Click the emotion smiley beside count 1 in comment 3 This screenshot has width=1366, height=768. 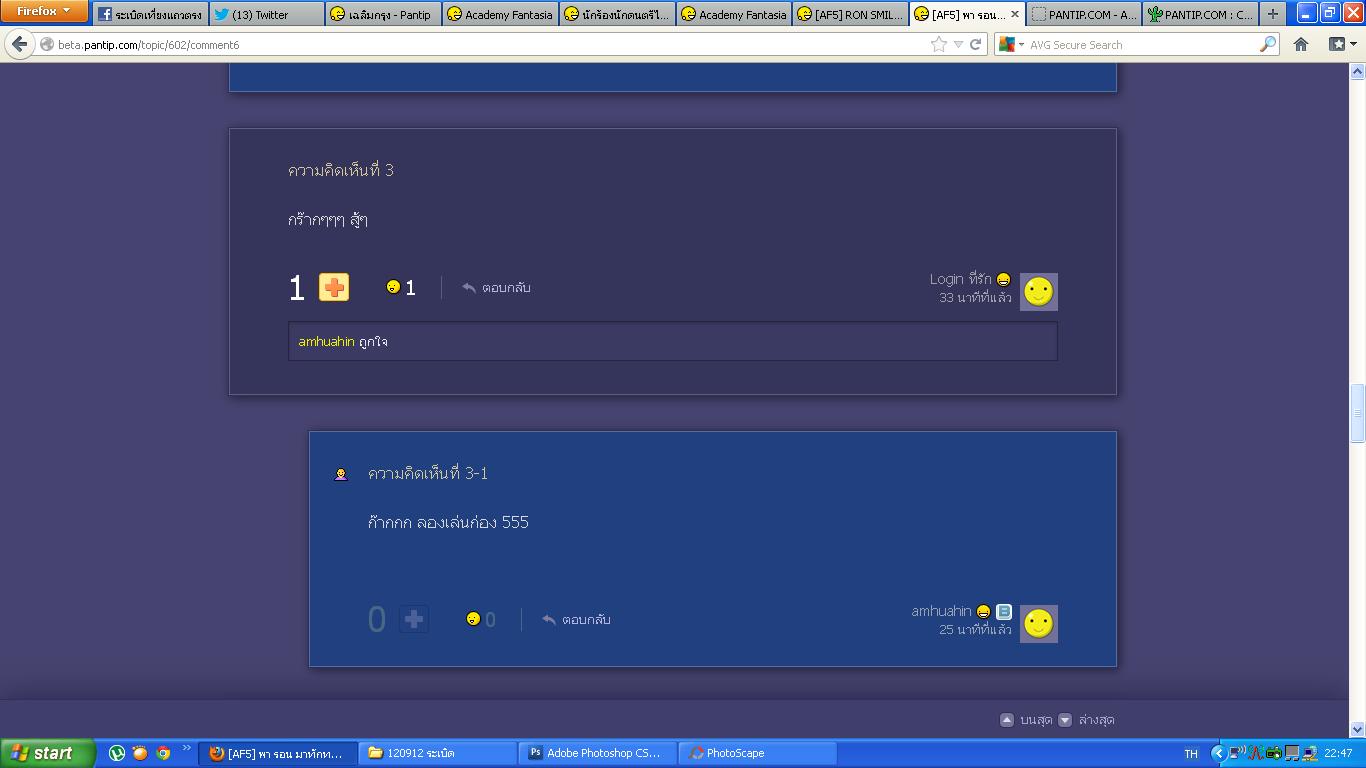[x=393, y=287]
